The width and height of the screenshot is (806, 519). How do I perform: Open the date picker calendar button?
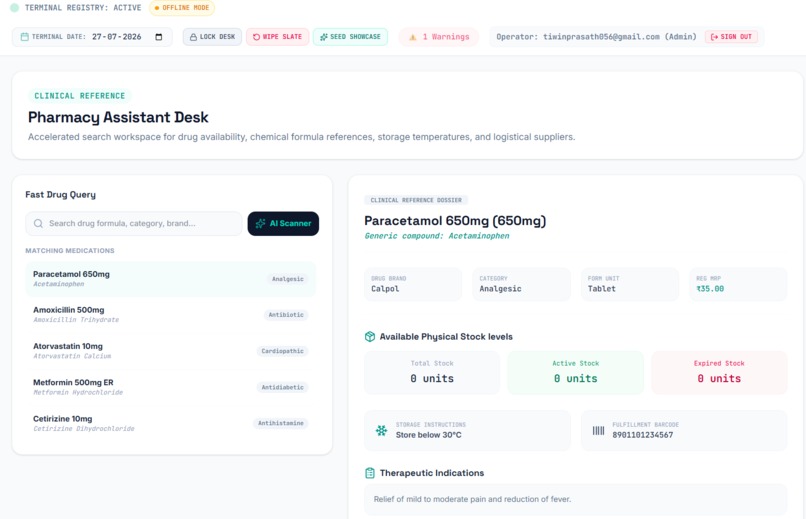pyautogui.click(x=159, y=37)
